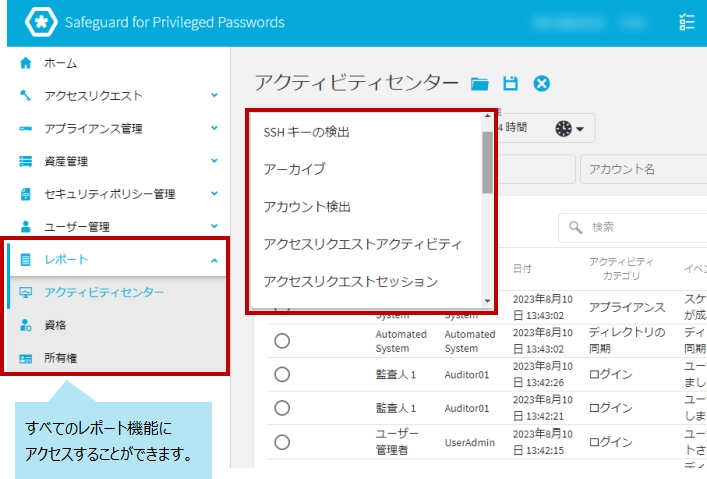
Task: Focus the 検索 search box
Action: [x=633, y=227]
